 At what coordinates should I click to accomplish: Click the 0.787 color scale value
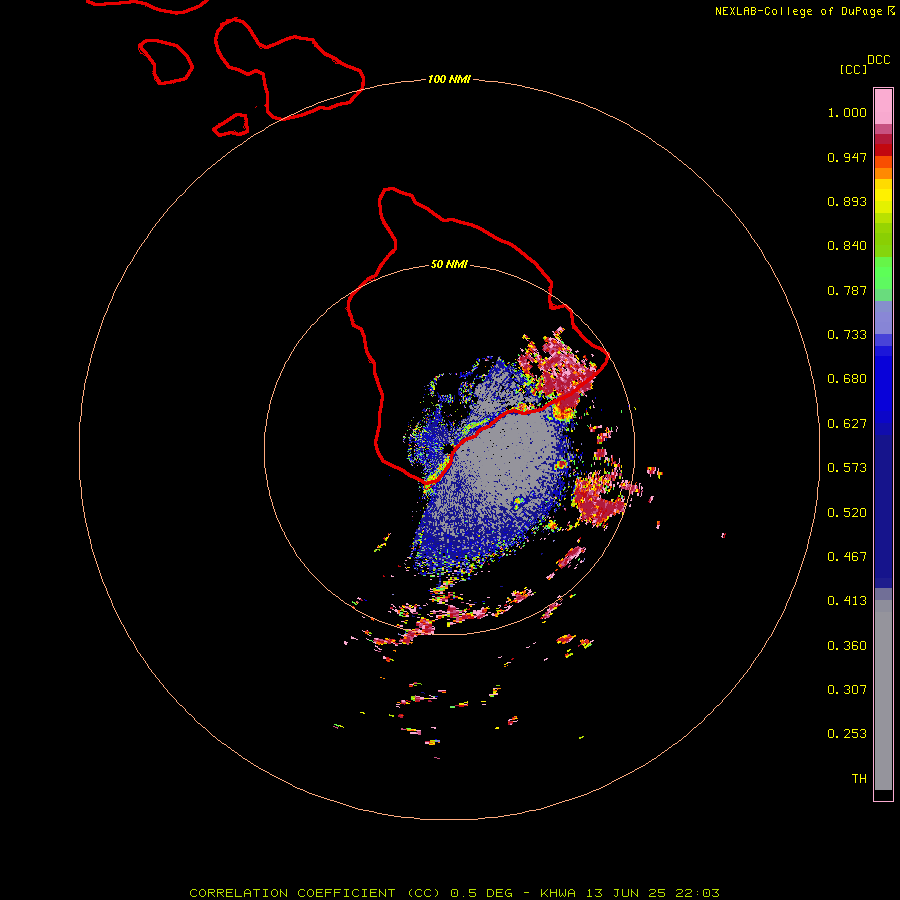pyautogui.click(x=847, y=290)
